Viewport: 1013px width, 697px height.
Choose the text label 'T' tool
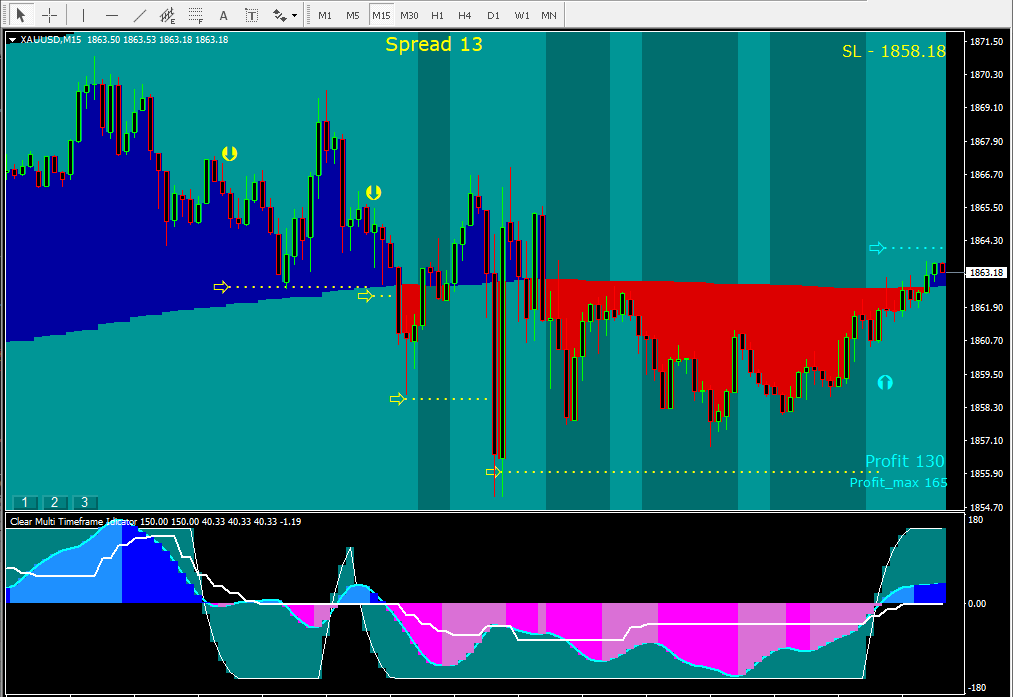tap(251, 15)
